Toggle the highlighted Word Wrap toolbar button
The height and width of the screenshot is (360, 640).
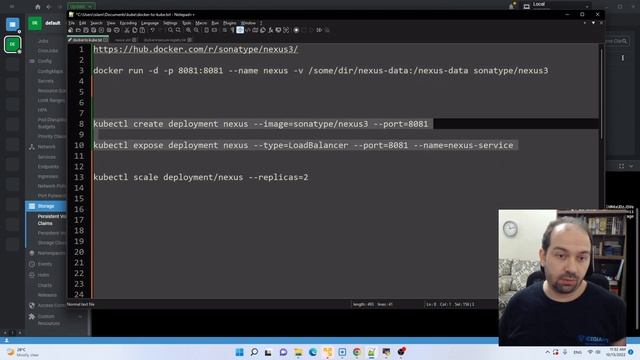[x=240, y=30]
